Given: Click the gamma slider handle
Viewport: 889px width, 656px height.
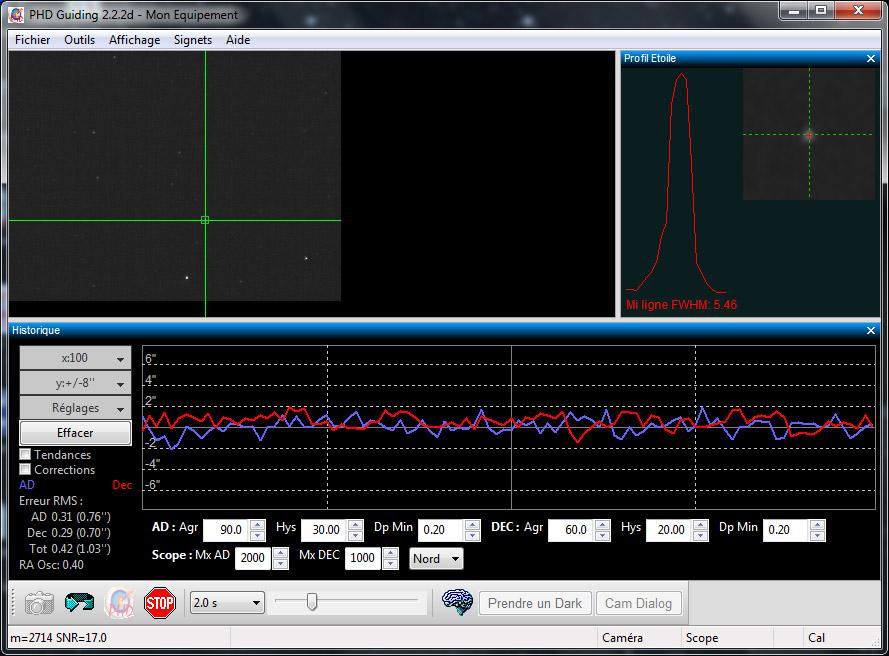Looking at the screenshot, I should click(x=312, y=602).
